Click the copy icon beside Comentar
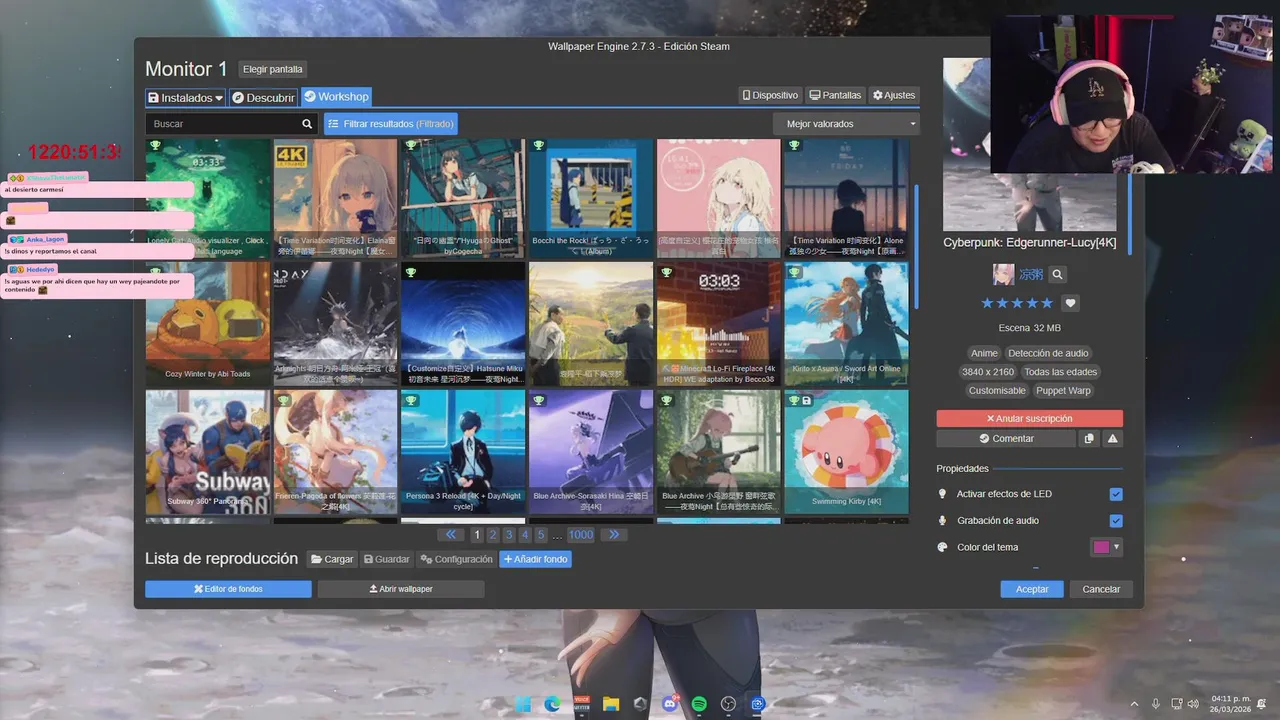This screenshot has height=720, width=1280. point(1089,438)
